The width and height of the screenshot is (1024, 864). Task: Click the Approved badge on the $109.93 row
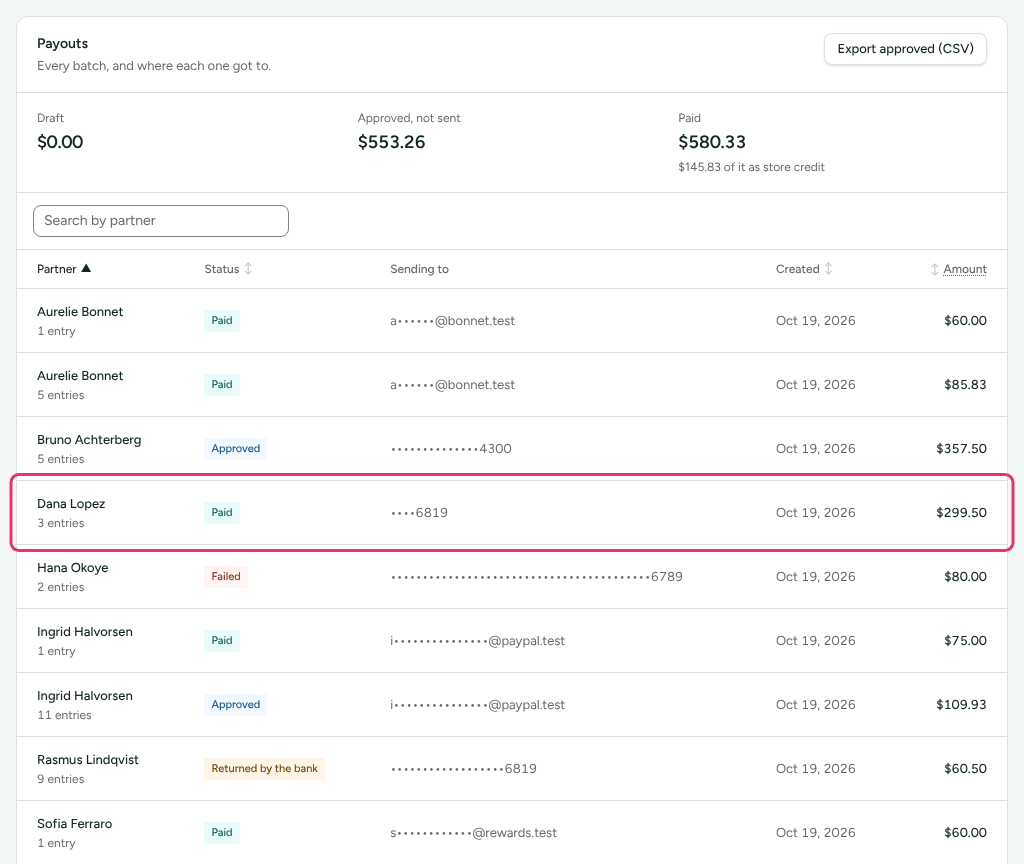tap(235, 705)
